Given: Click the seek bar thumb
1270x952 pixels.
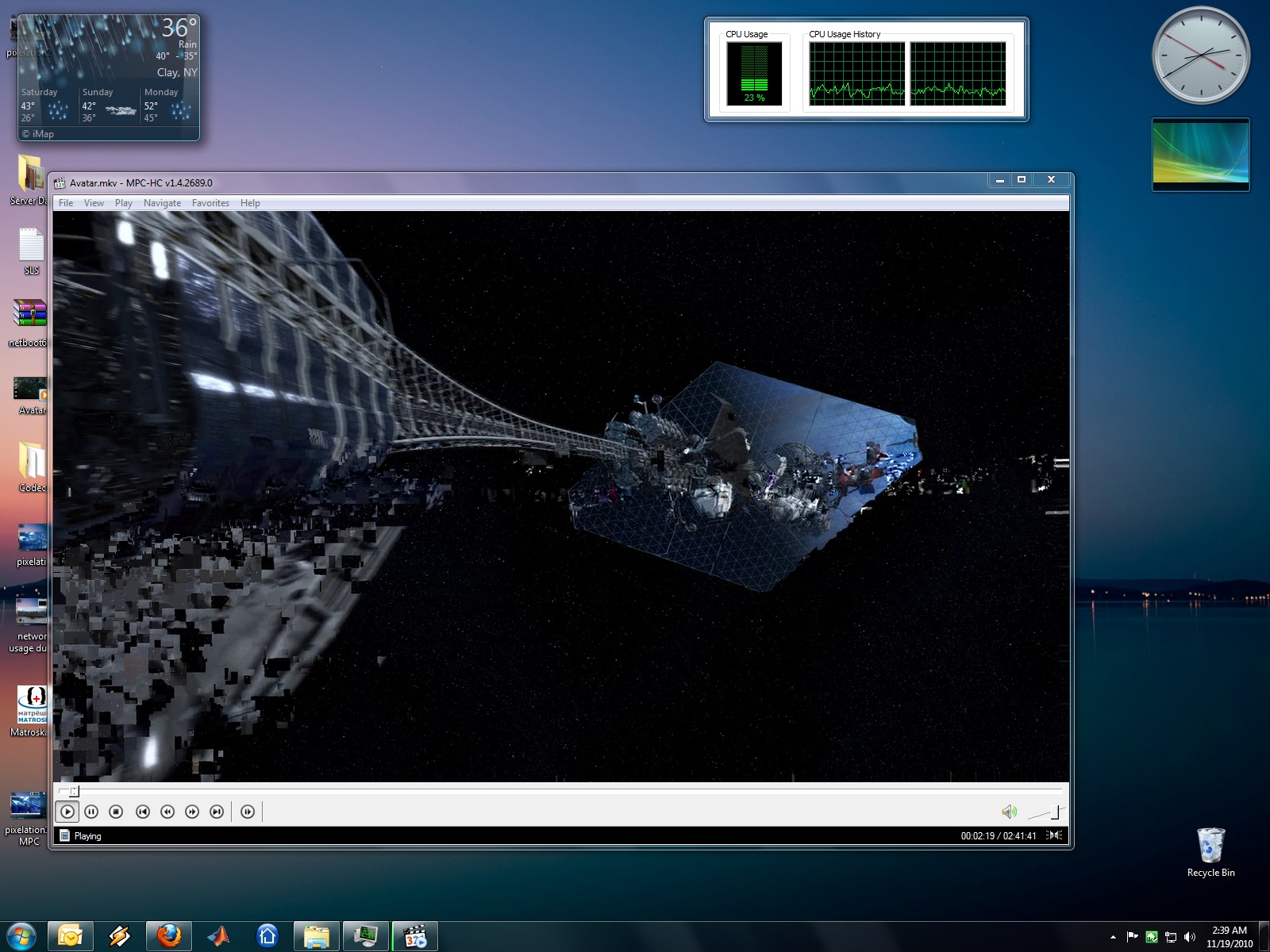Looking at the screenshot, I should [x=74, y=791].
